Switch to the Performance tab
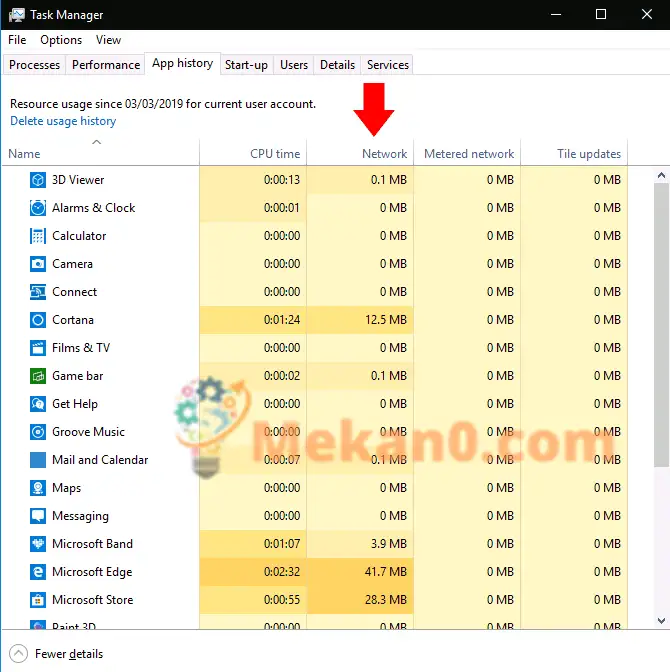Image resolution: width=670 pixels, height=672 pixels. tap(106, 65)
